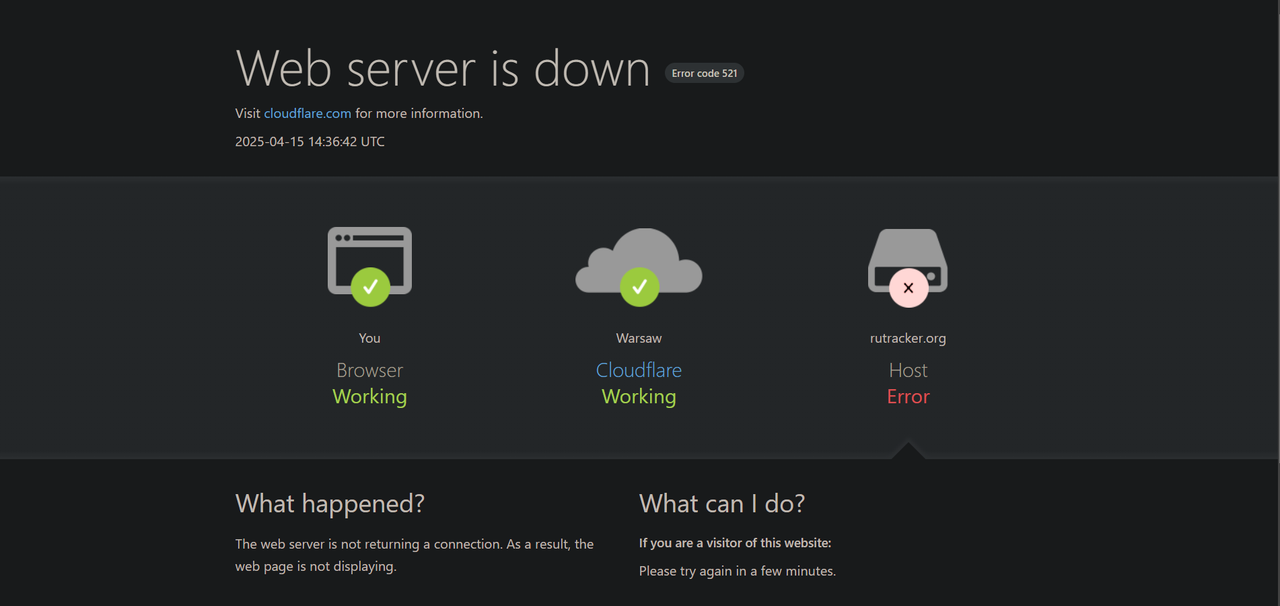Click the Host label

tap(908, 370)
